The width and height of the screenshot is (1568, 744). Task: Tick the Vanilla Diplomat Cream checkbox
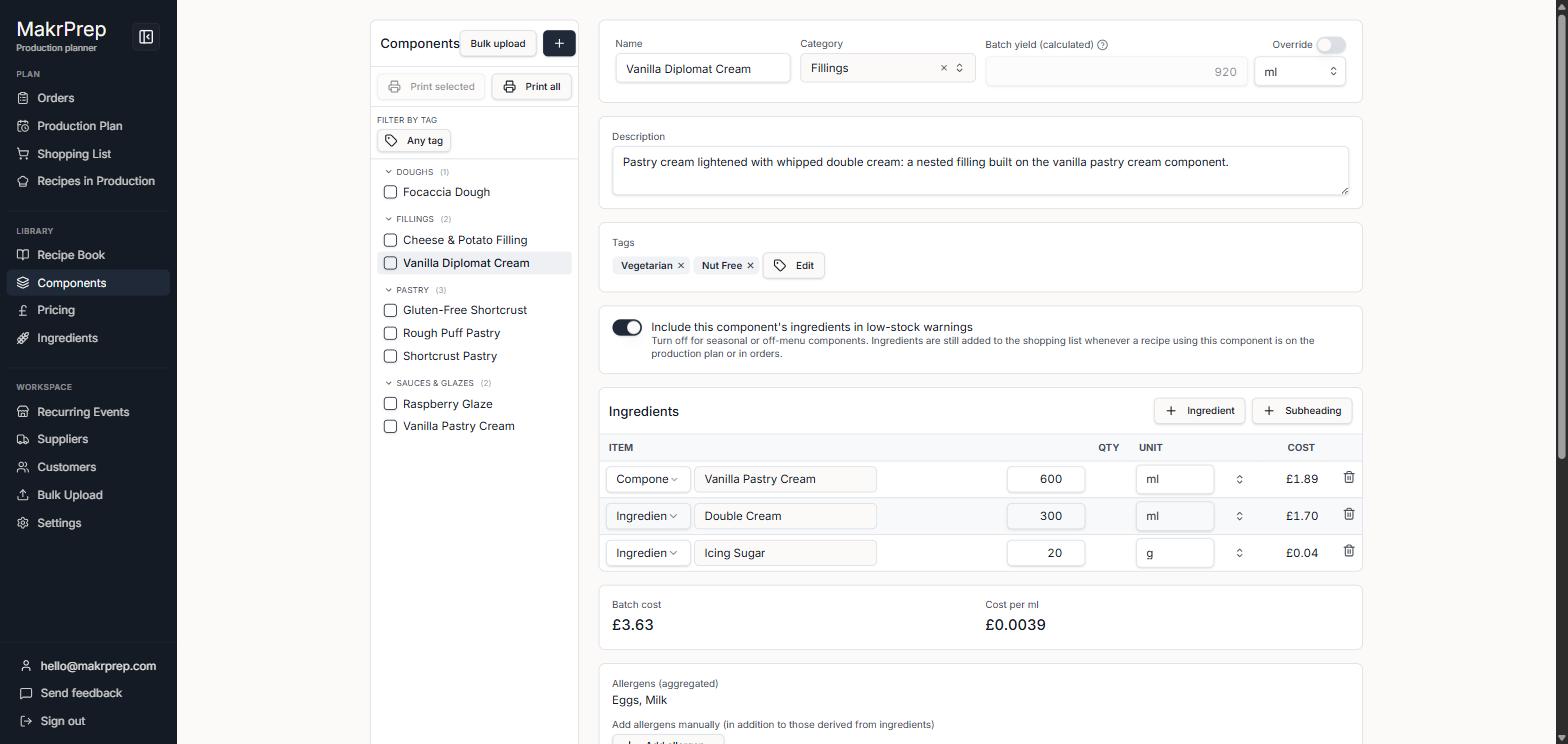391,263
